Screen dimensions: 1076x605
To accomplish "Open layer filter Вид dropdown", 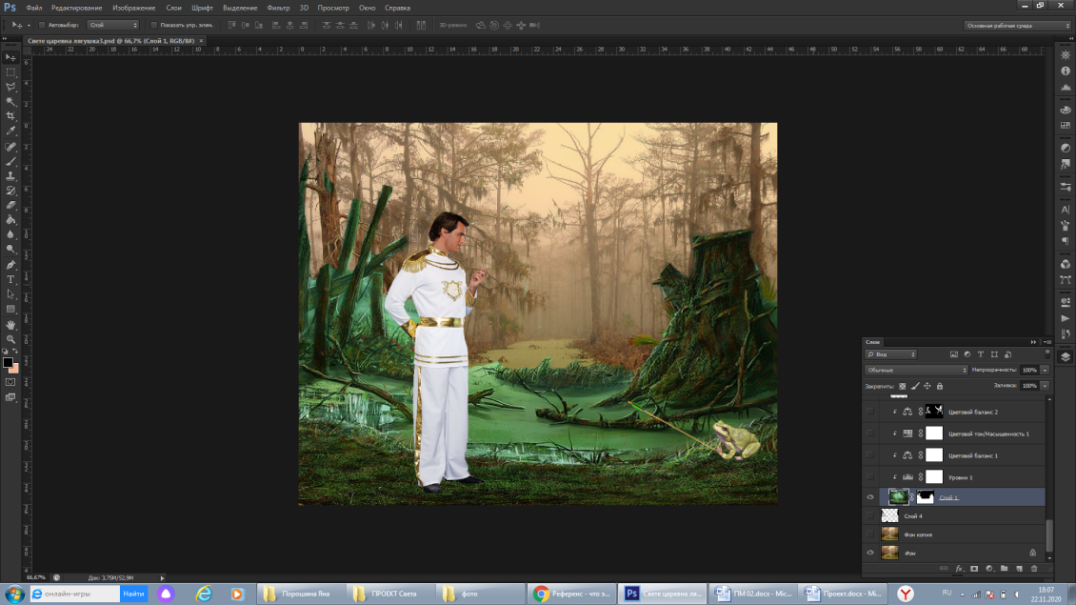I will 891,355.
